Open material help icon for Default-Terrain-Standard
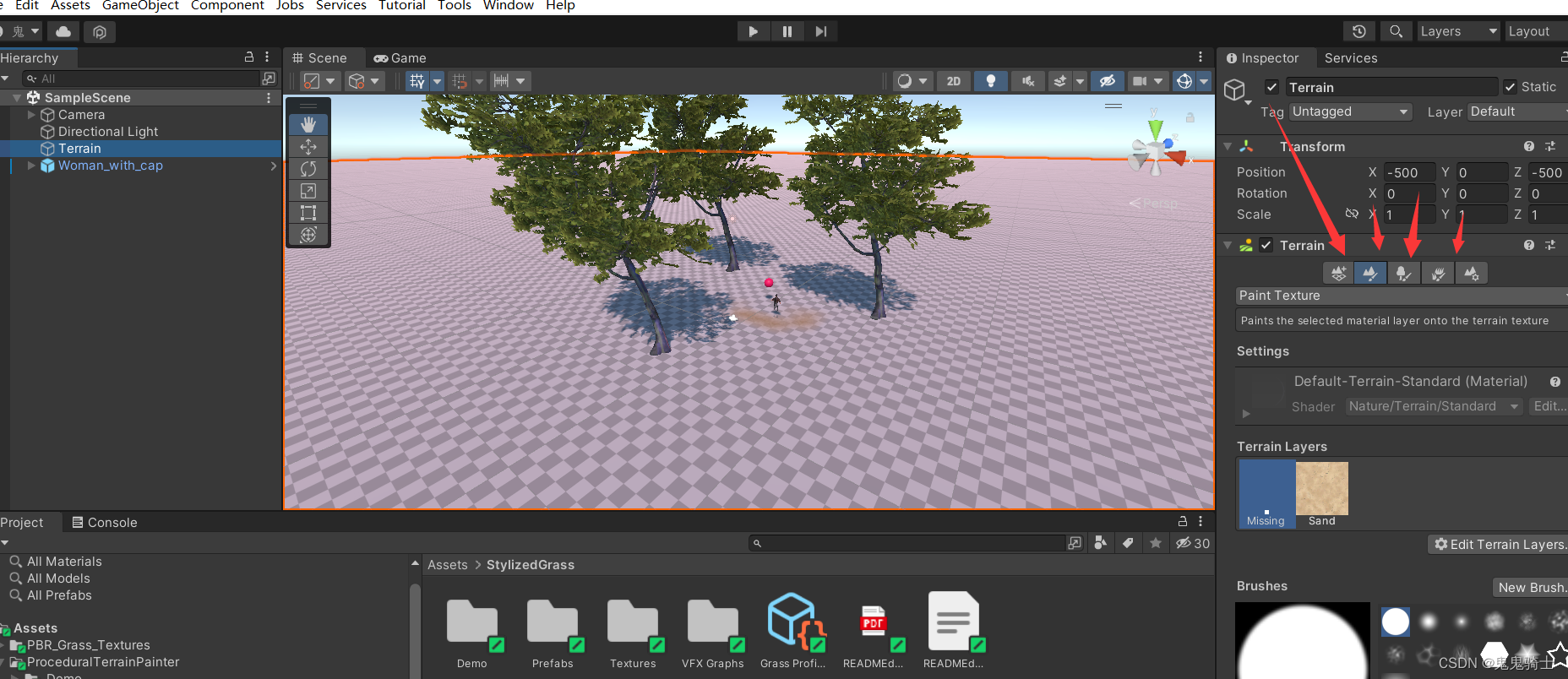Screen dimensions: 1568x679 tap(1555, 382)
